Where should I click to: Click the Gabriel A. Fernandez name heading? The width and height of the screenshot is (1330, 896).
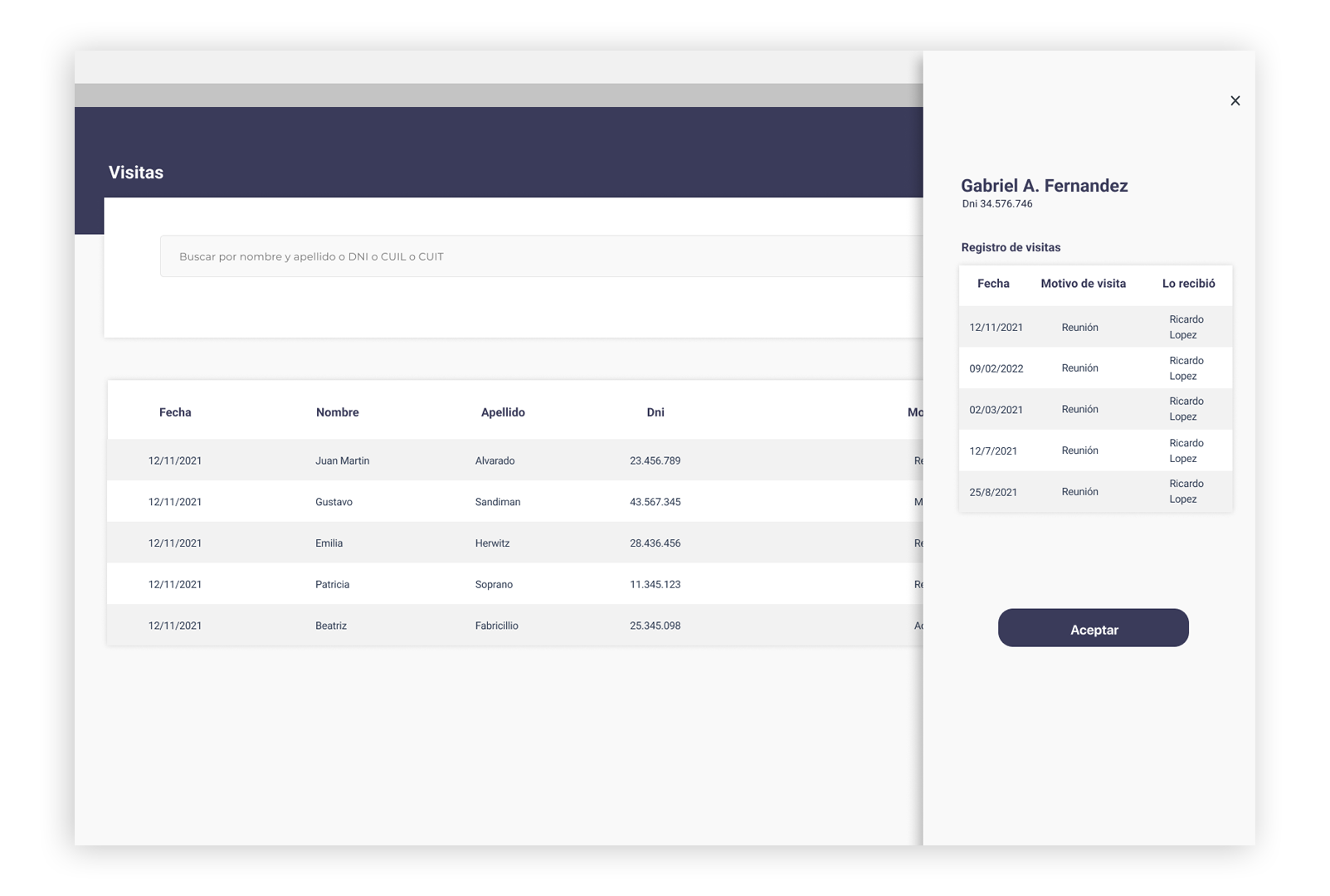tap(1044, 186)
